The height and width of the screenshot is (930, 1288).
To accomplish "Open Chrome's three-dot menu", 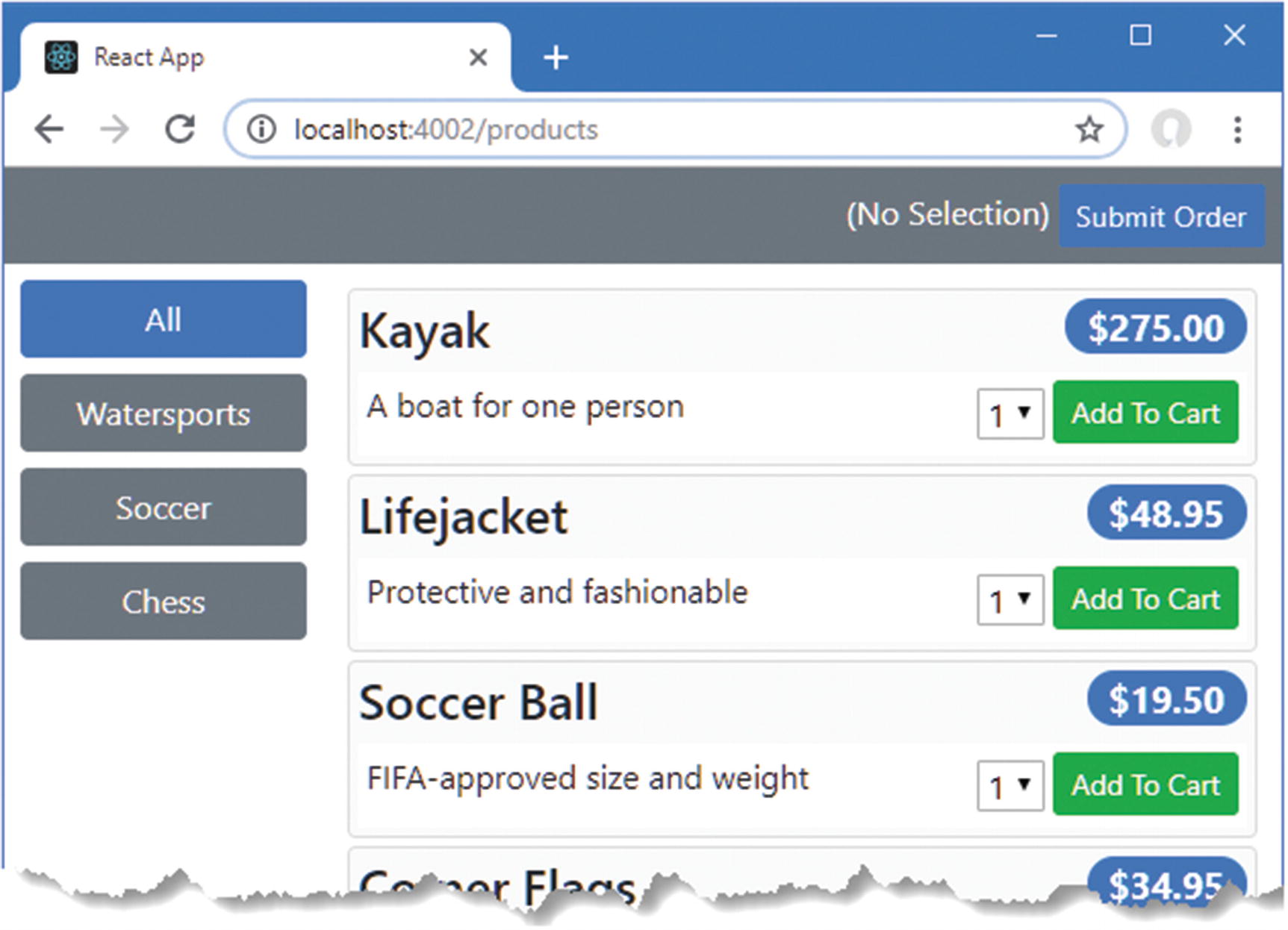I will (1237, 130).
